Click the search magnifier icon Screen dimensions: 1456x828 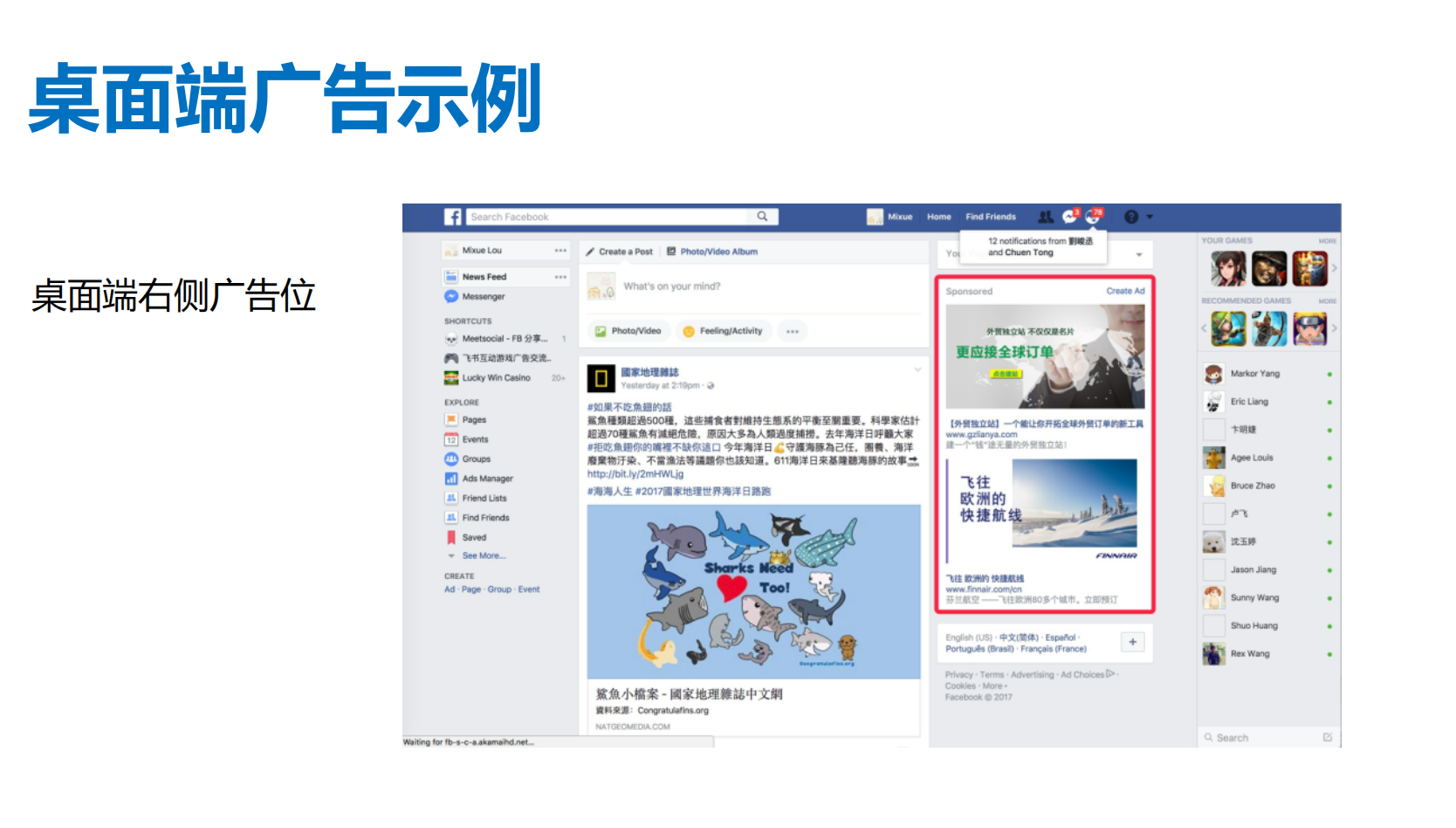762,217
